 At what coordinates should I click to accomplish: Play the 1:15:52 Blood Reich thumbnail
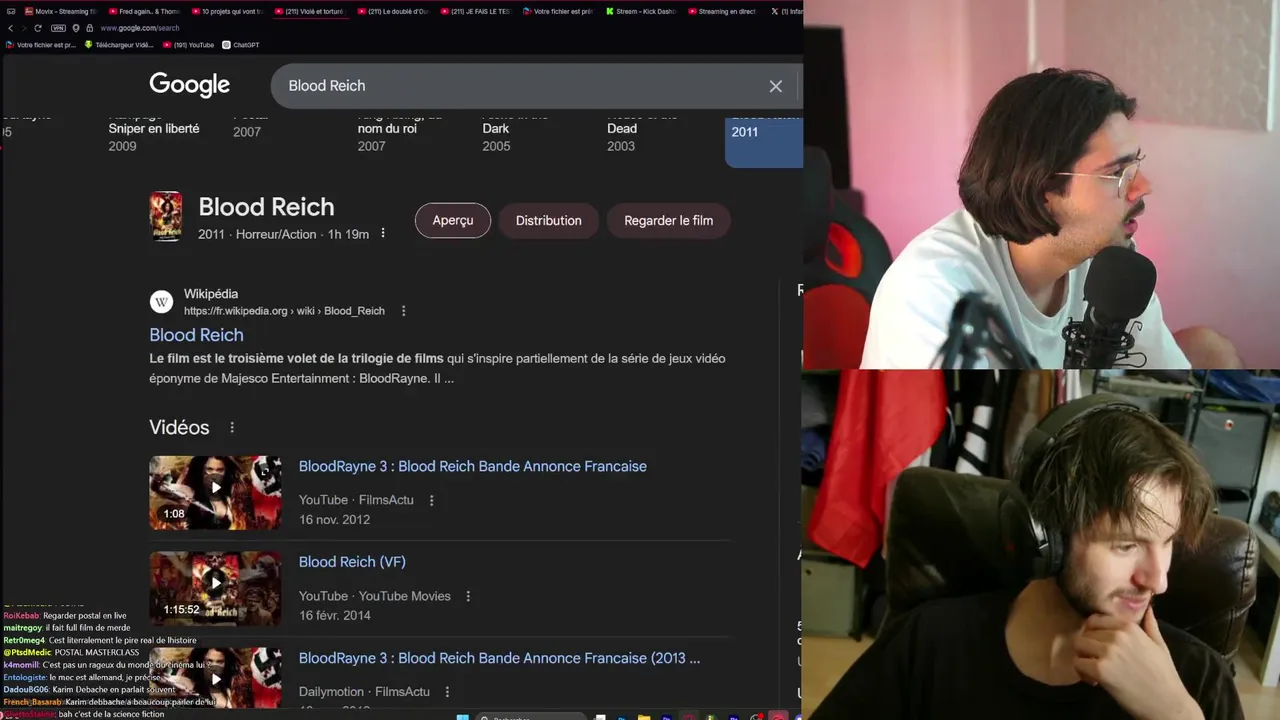(215, 589)
